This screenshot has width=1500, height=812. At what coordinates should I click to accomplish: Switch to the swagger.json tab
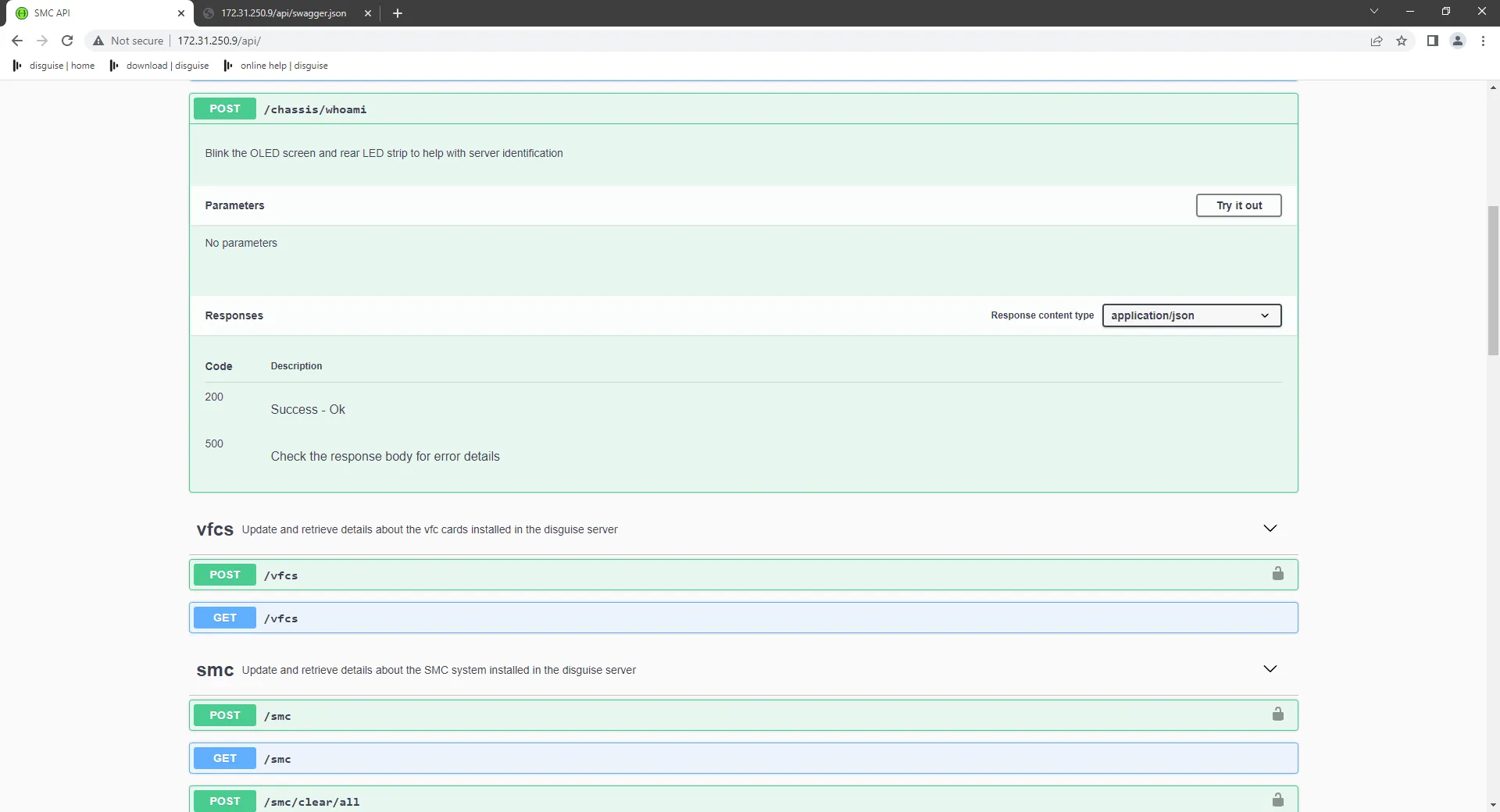coord(281,13)
